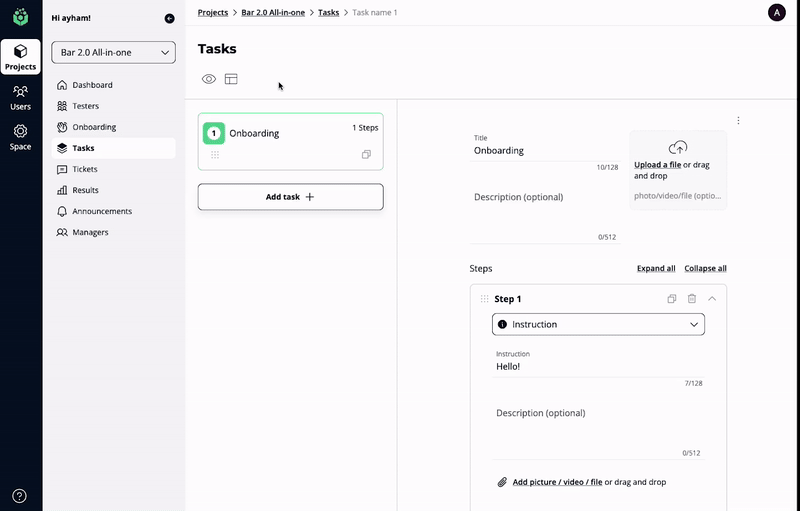The height and width of the screenshot is (511, 800).
Task: Click the Expand all link
Action: click(656, 268)
